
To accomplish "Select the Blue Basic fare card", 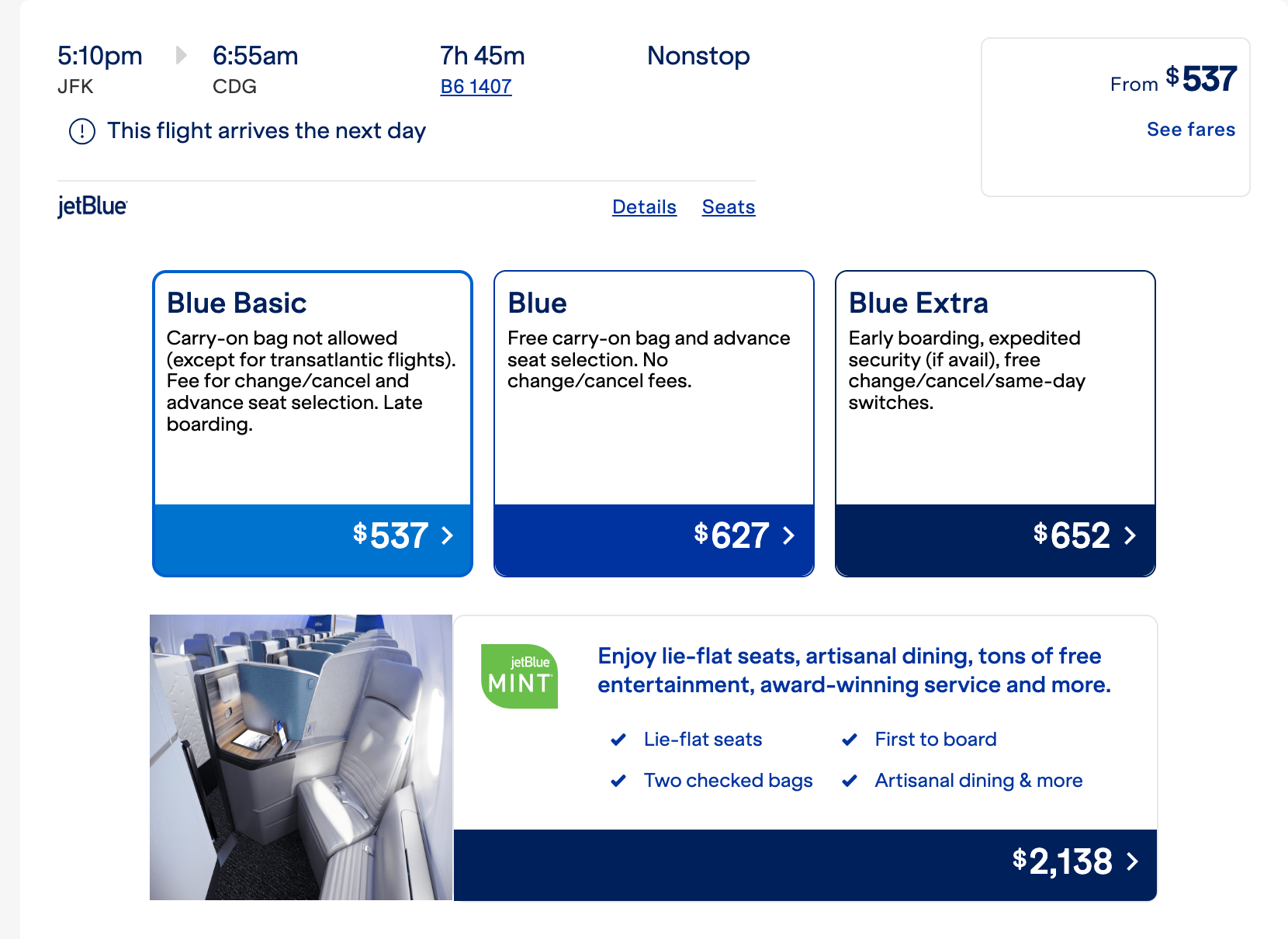I will (313, 424).
